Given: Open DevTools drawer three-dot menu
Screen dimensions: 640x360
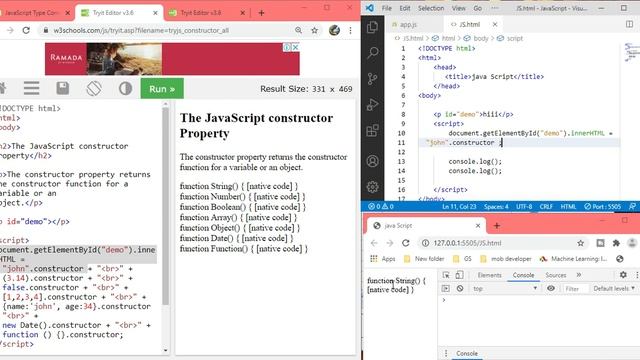Looking at the screenshot, I should [446, 353].
